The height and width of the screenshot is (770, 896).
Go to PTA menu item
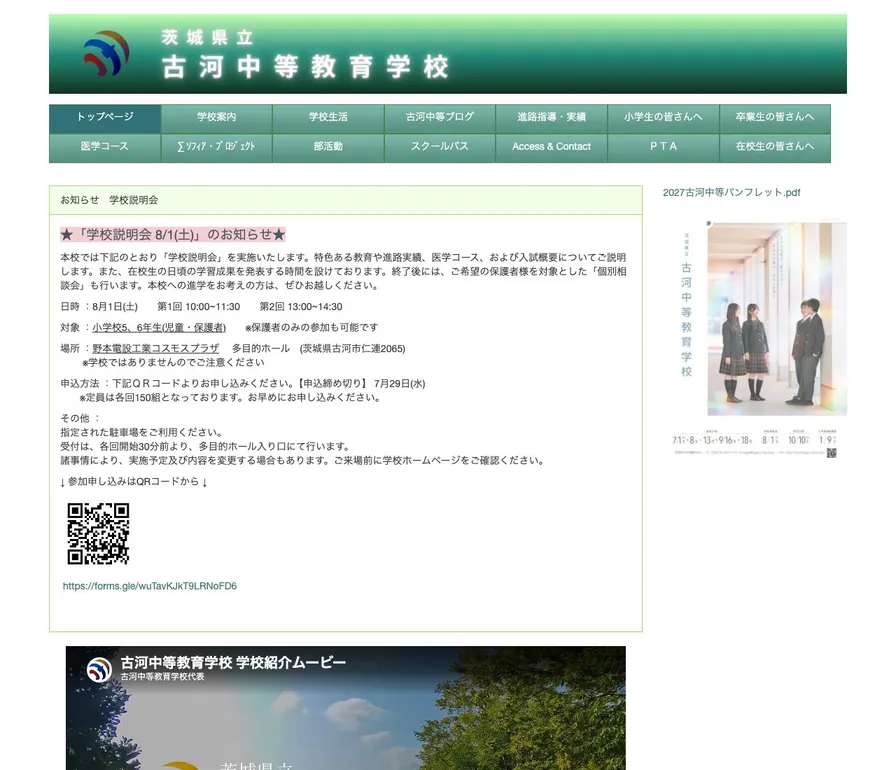pyautogui.click(x=663, y=147)
